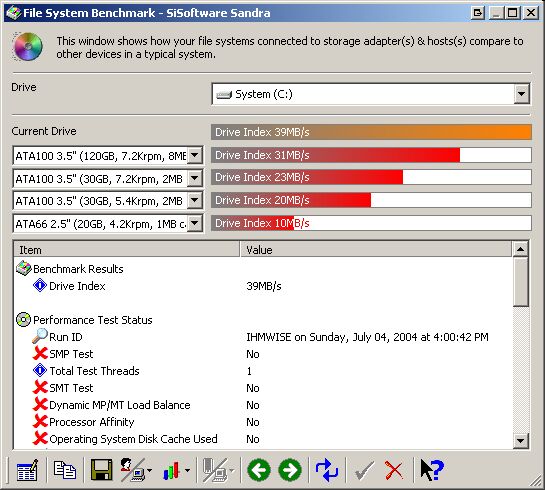This screenshot has height=490, width=545.
Task: Click the Drive Index 23MB/s bar
Action: [x=371, y=177]
